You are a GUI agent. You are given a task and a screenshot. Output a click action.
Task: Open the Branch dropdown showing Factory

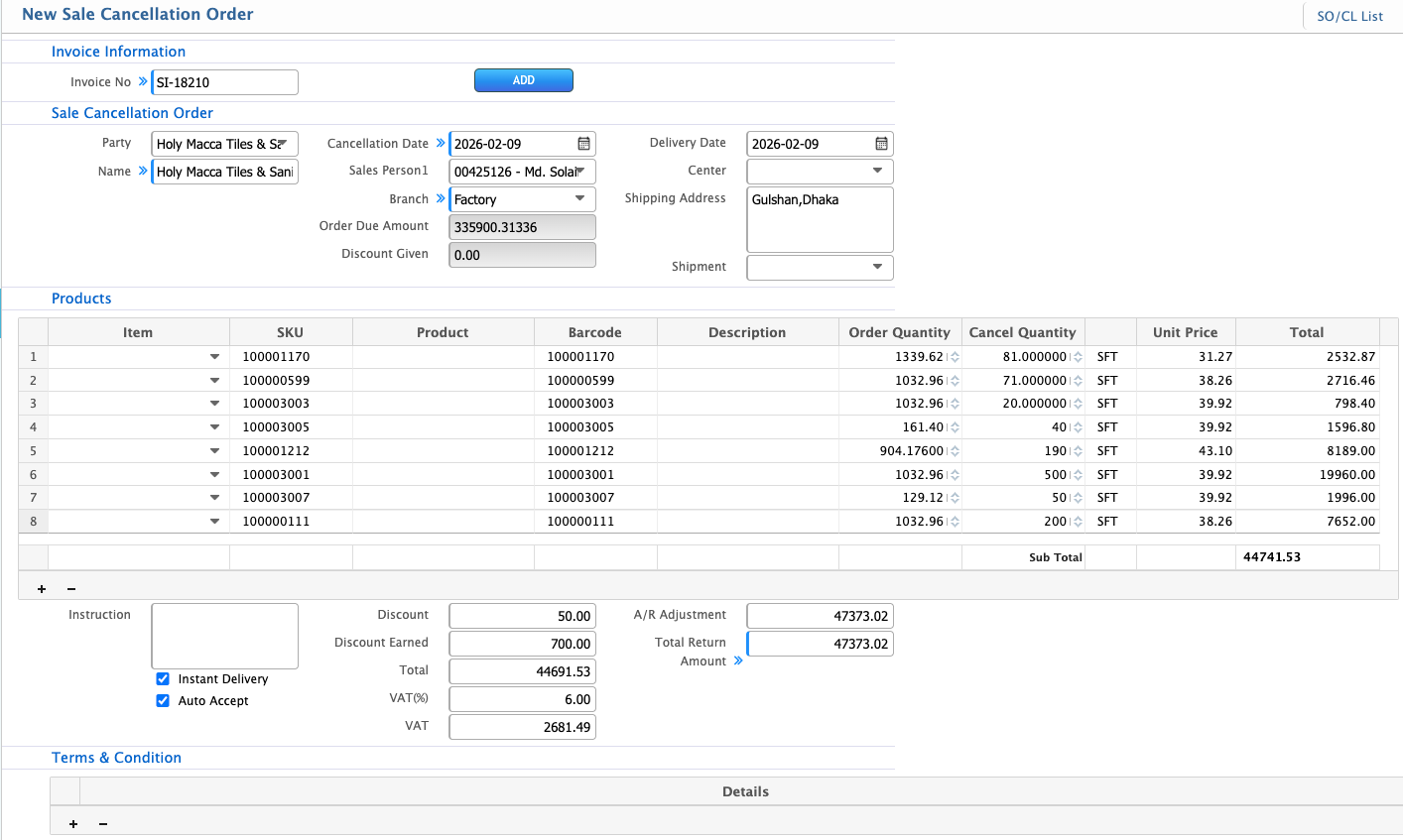point(579,199)
